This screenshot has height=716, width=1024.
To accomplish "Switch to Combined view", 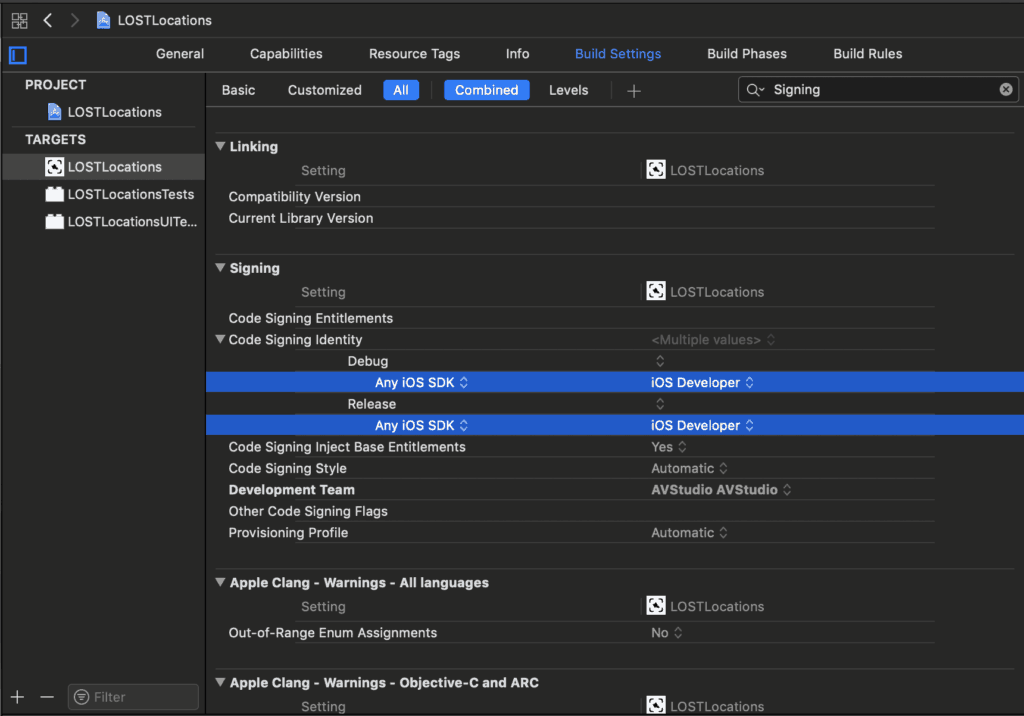I will (487, 90).
